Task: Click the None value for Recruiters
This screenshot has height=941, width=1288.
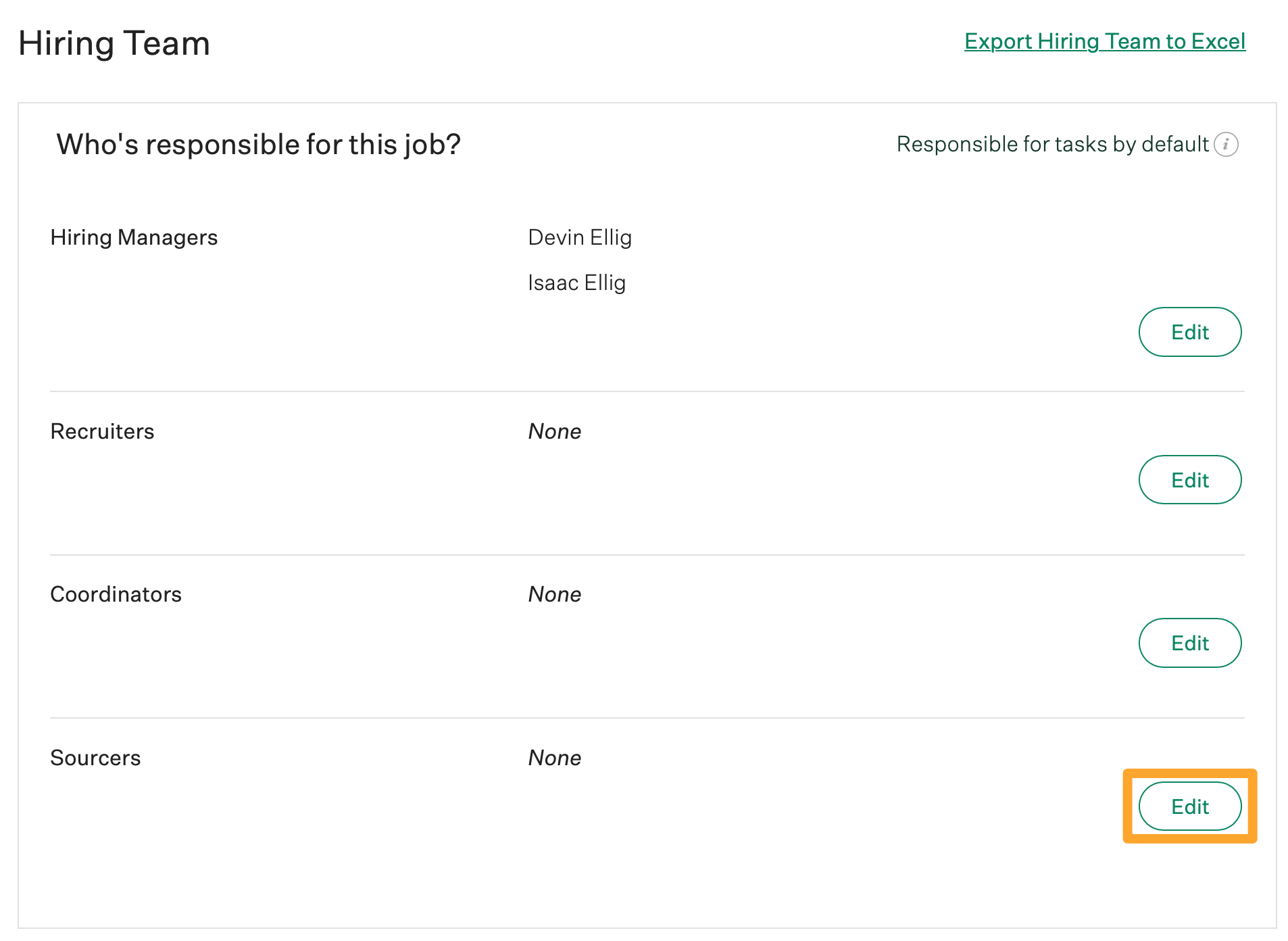Action: pos(555,431)
